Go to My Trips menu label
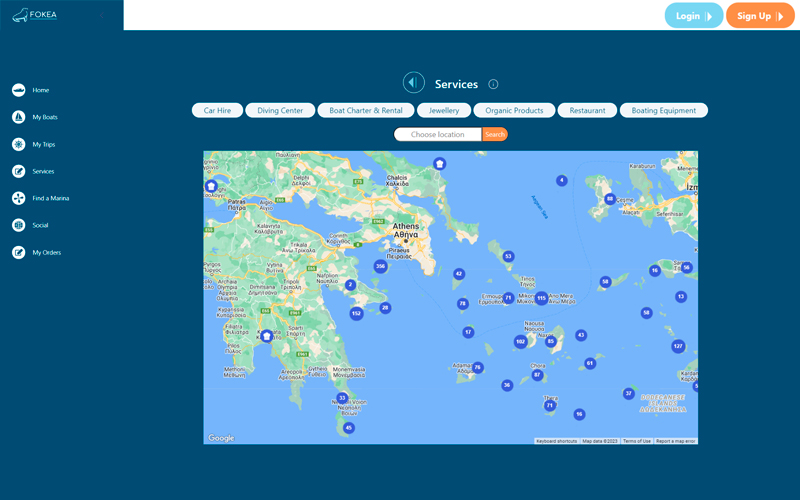This screenshot has width=800, height=500. pyautogui.click(x=44, y=144)
